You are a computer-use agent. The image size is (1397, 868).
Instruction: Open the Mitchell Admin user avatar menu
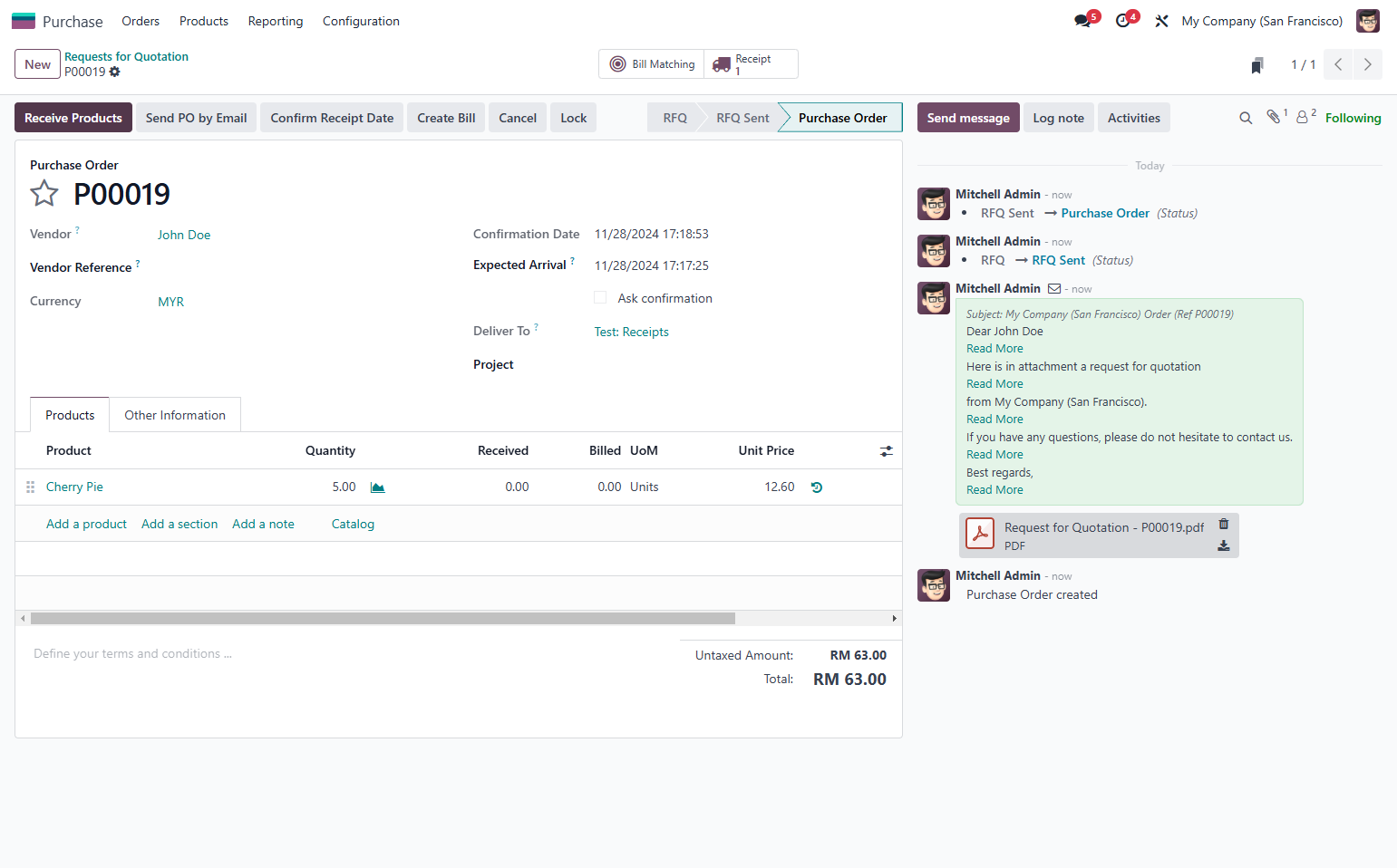coord(1368,21)
